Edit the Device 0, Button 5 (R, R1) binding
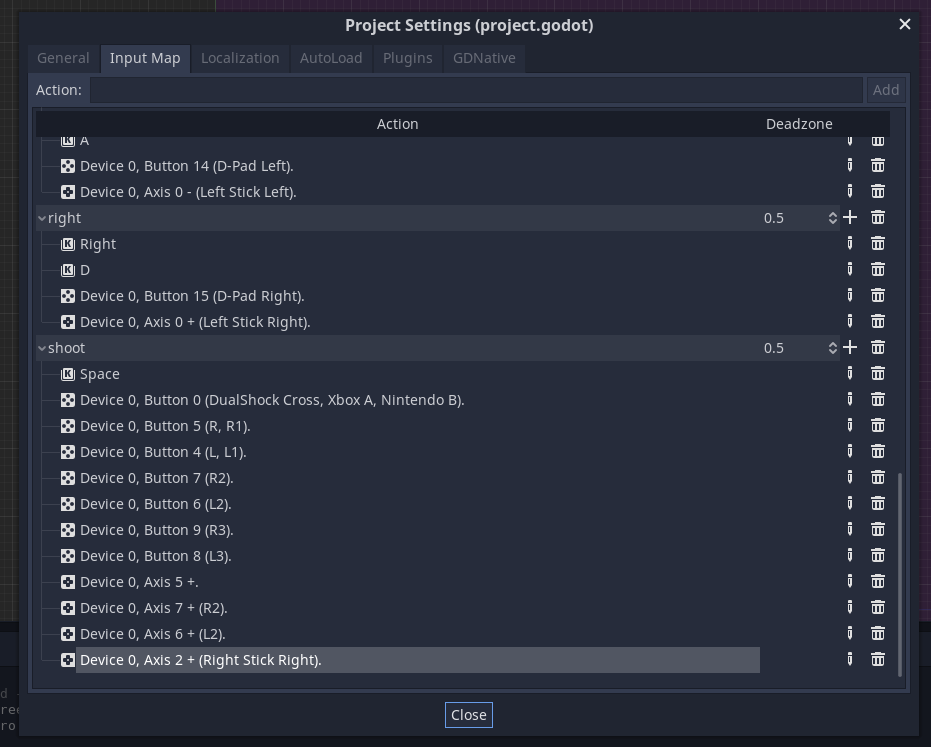 (850, 426)
